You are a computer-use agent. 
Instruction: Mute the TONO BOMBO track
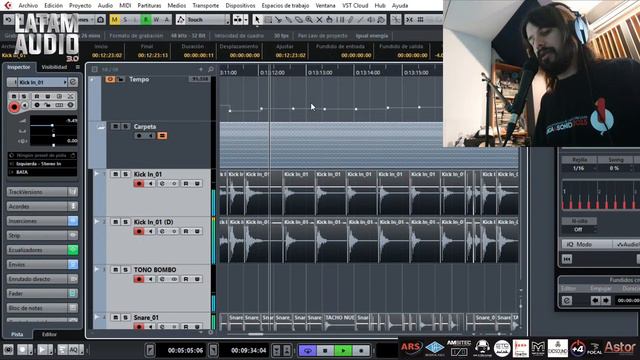116,270
